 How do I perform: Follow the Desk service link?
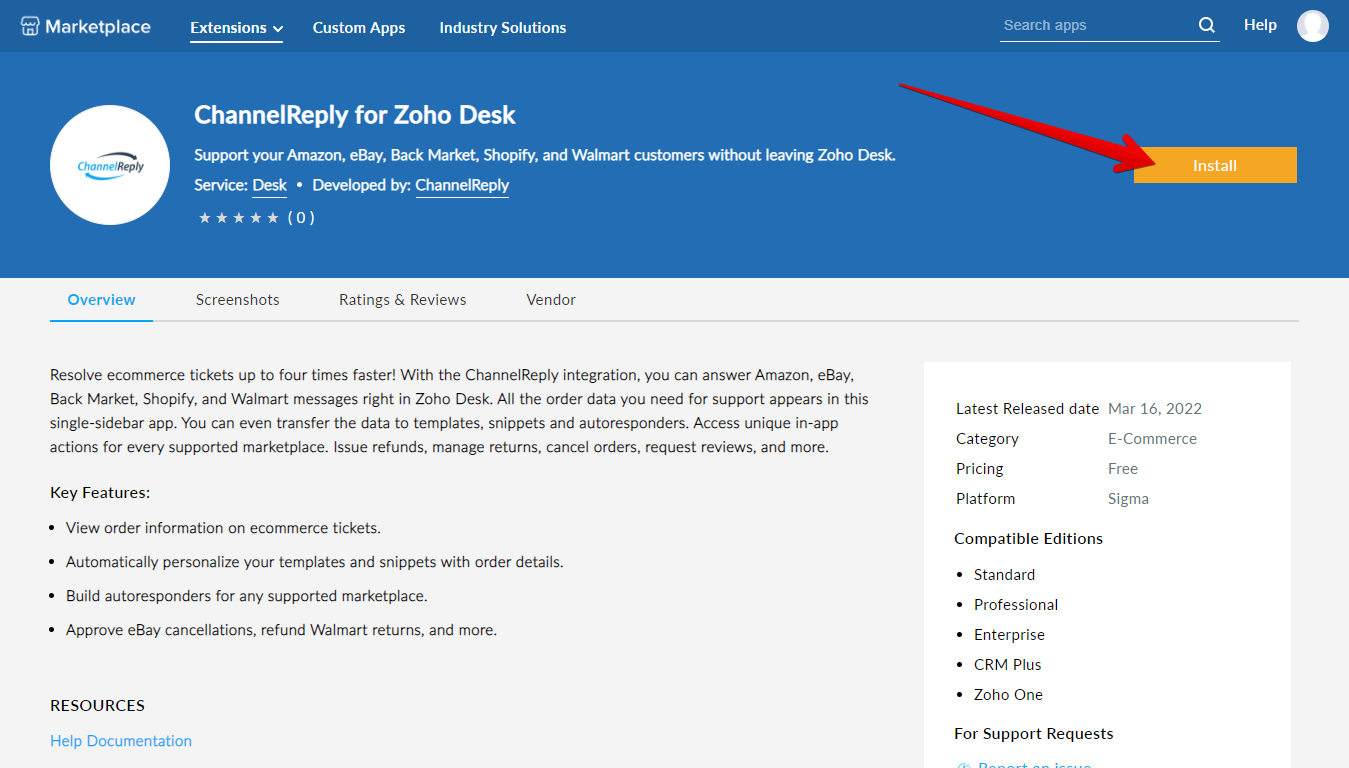[269, 185]
